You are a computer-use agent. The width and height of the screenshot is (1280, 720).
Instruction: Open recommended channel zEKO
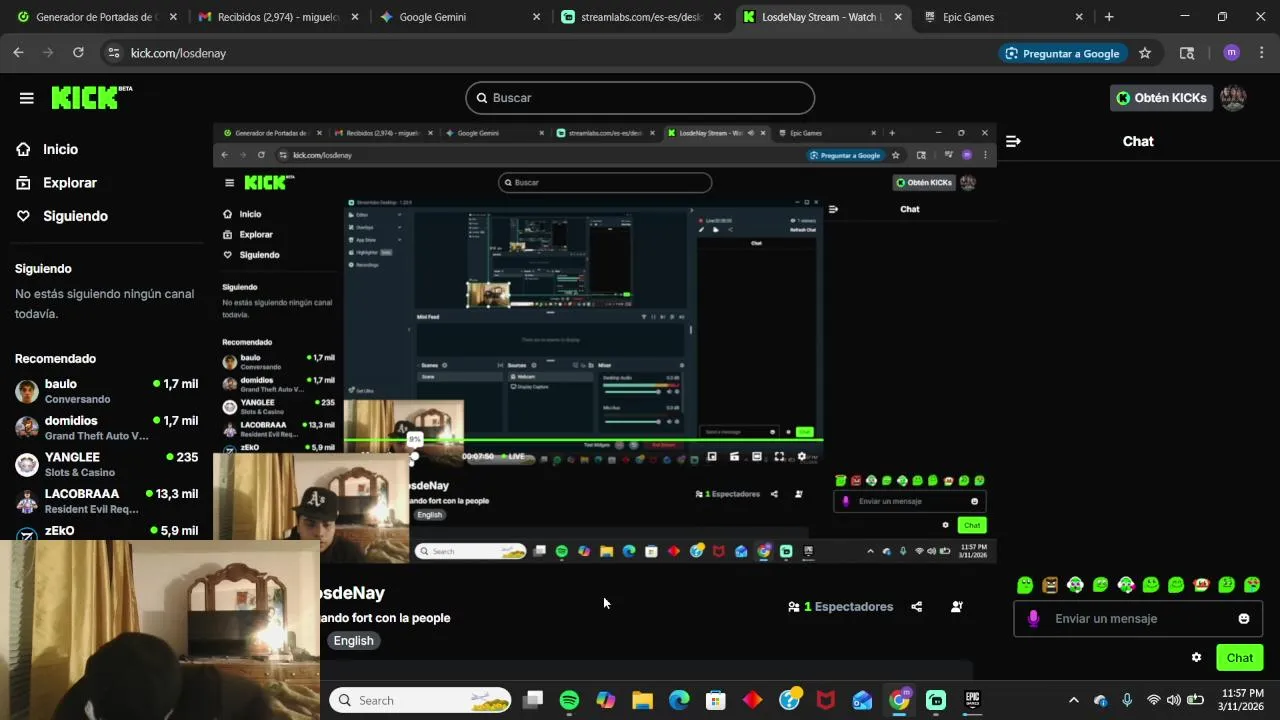pyautogui.click(x=107, y=532)
